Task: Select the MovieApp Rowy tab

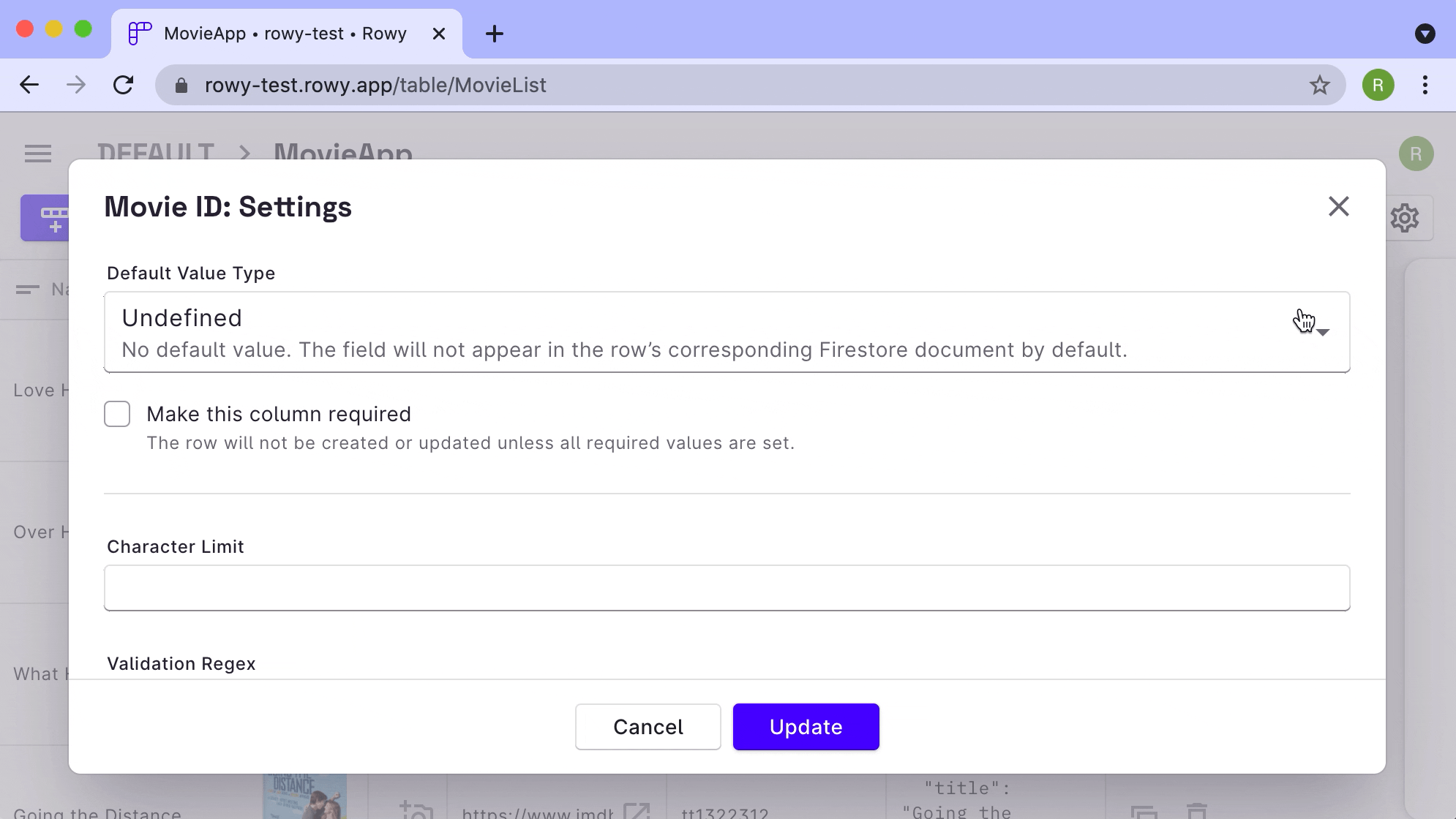Action: [x=285, y=34]
